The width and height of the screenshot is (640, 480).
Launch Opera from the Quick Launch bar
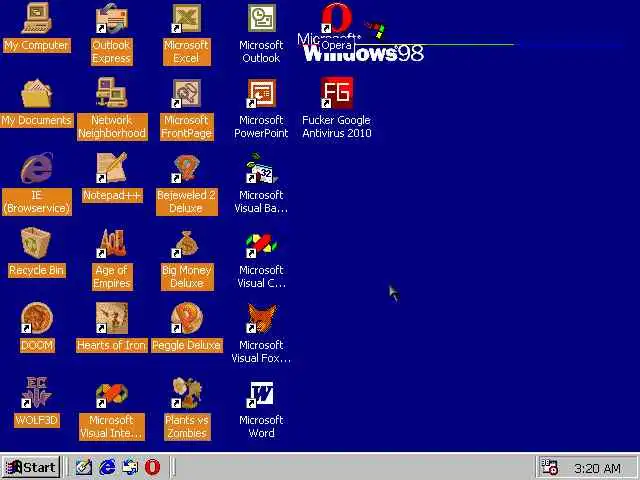coord(153,467)
